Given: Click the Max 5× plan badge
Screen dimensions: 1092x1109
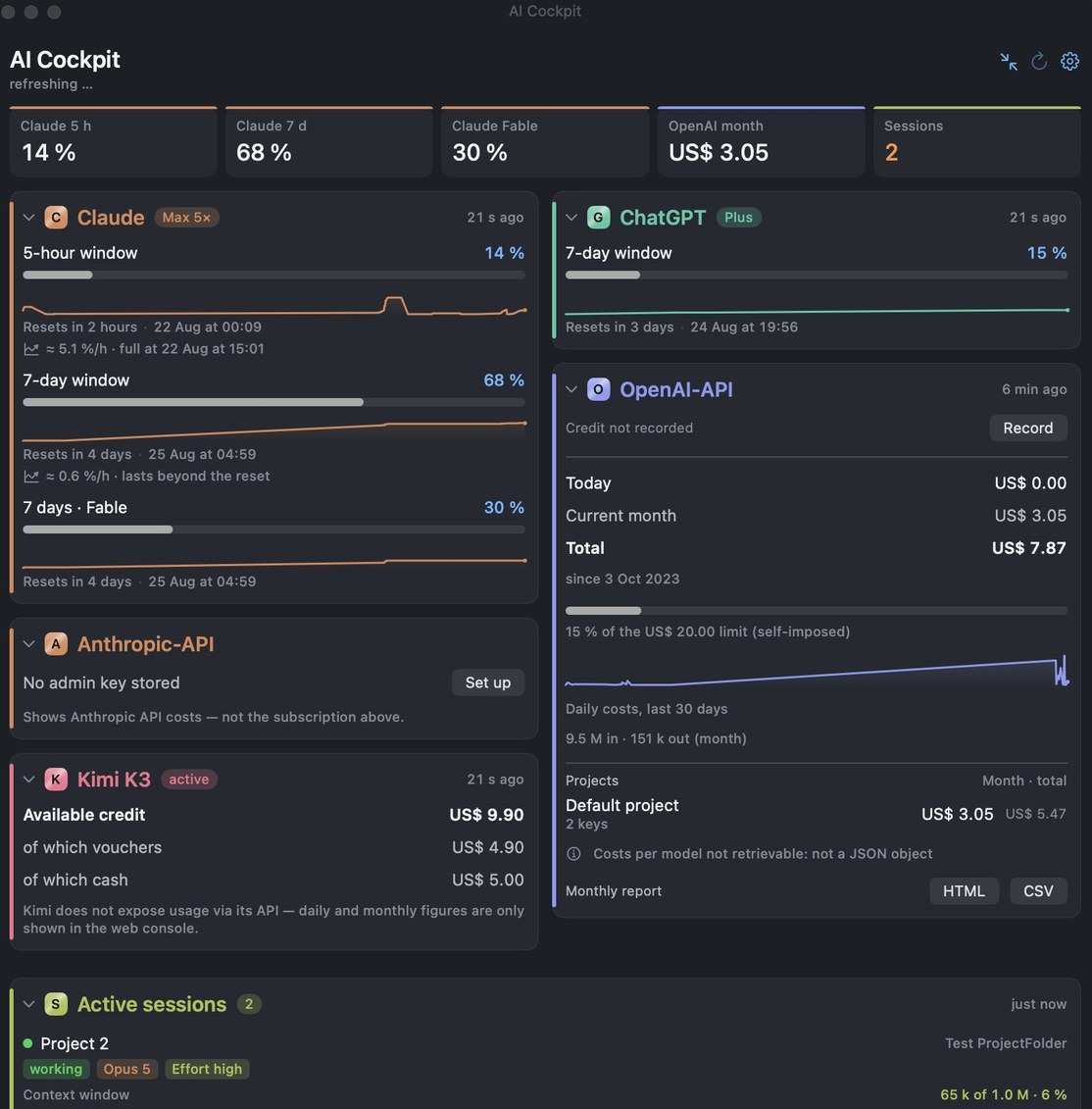Looking at the screenshot, I should point(186,217).
